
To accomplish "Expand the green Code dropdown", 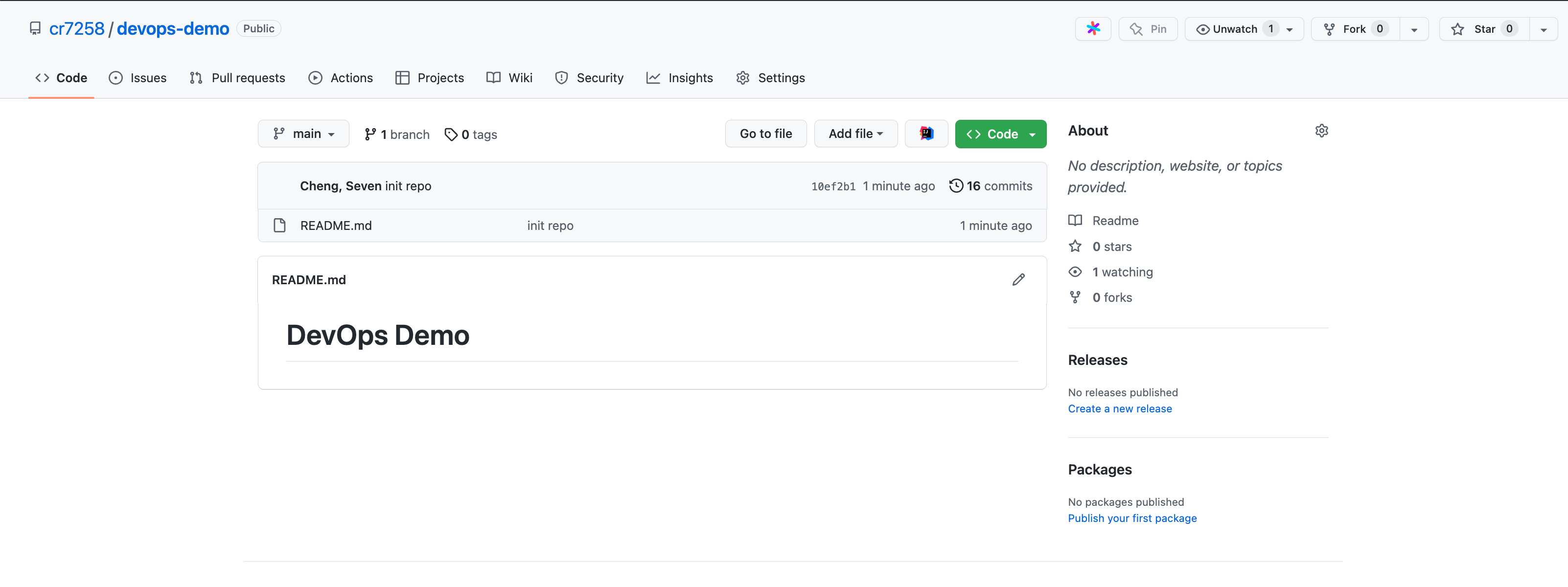I will pos(1000,134).
